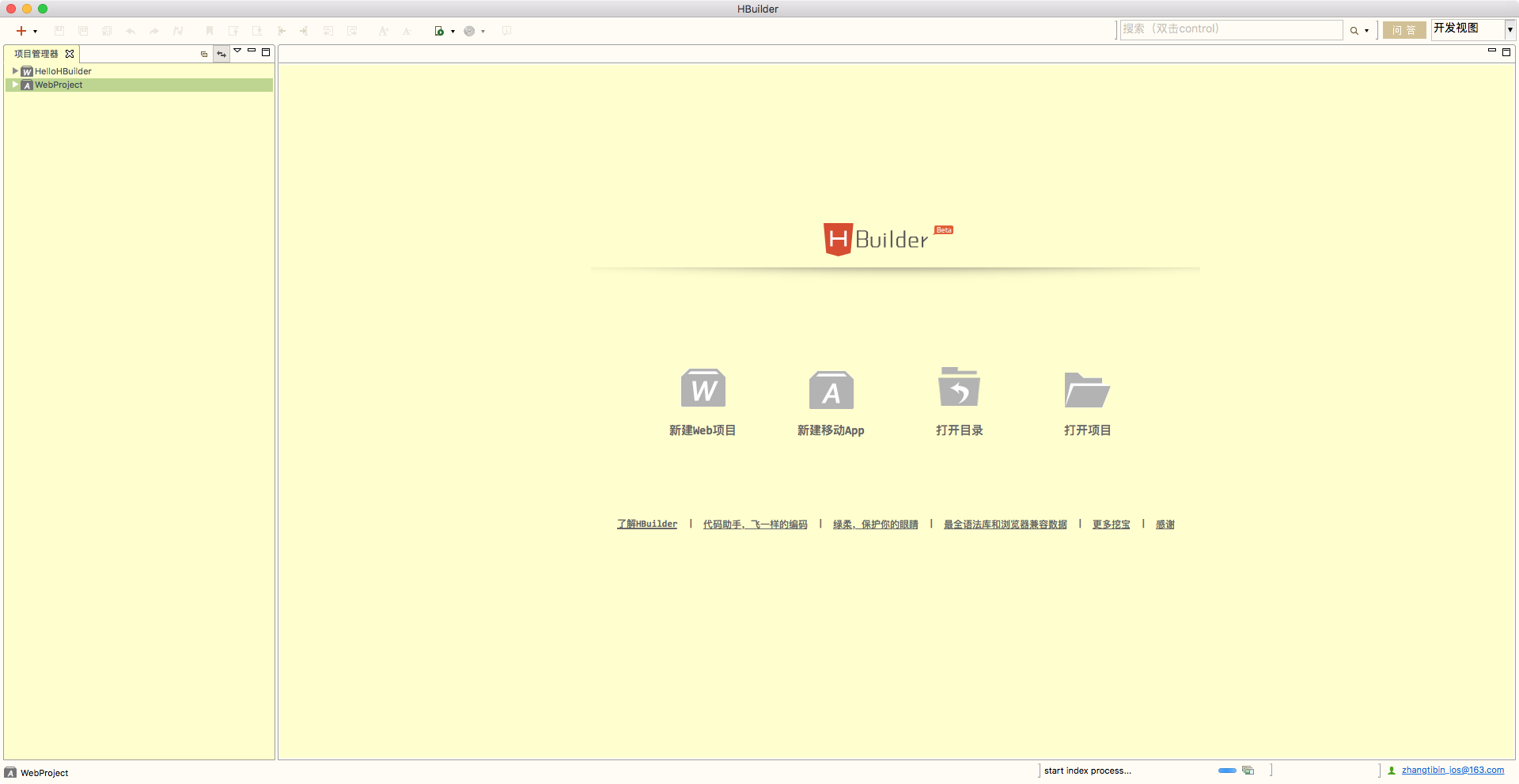Click the HBuilder logo on the welcome page

point(888,239)
